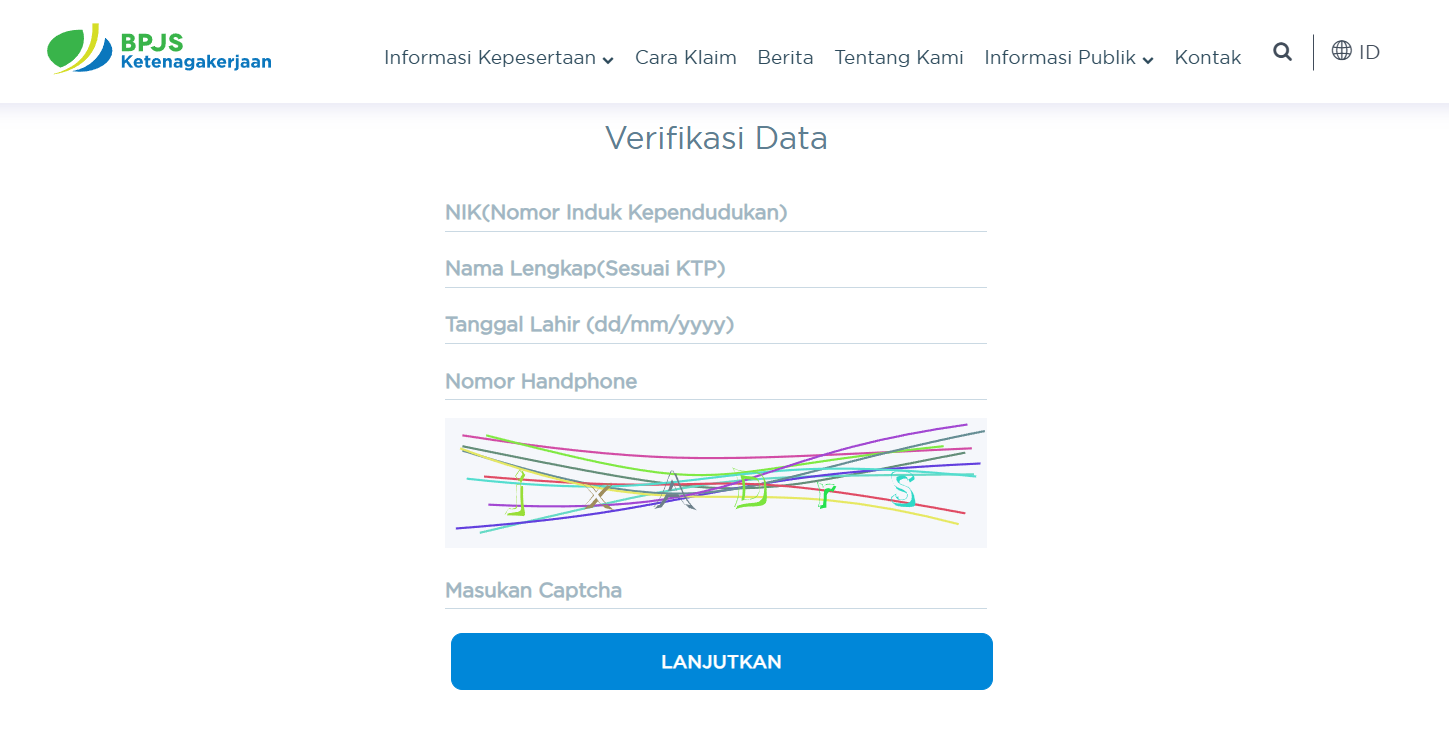
Task: Click the globe language icon
Action: [1341, 51]
